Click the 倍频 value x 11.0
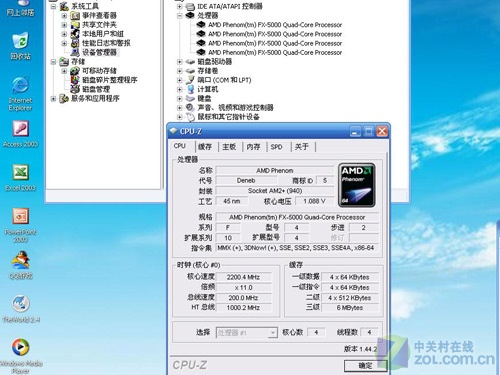The height and width of the screenshot is (375, 500). 243,287
